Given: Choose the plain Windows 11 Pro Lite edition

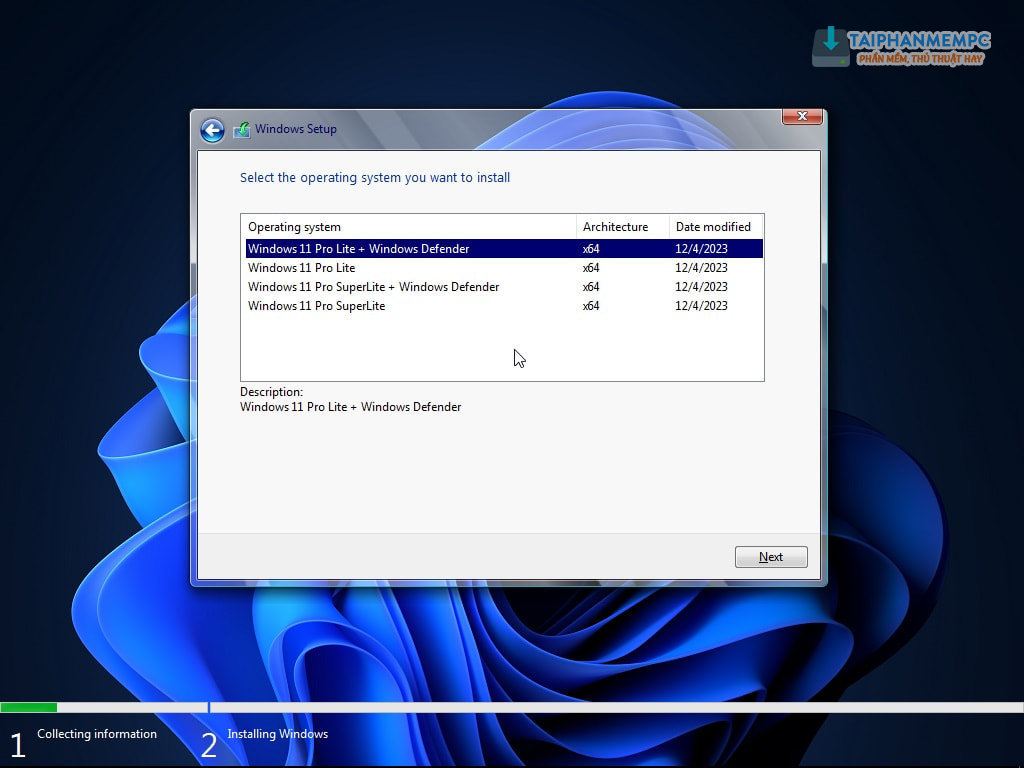Looking at the screenshot, I should (301, 268).
